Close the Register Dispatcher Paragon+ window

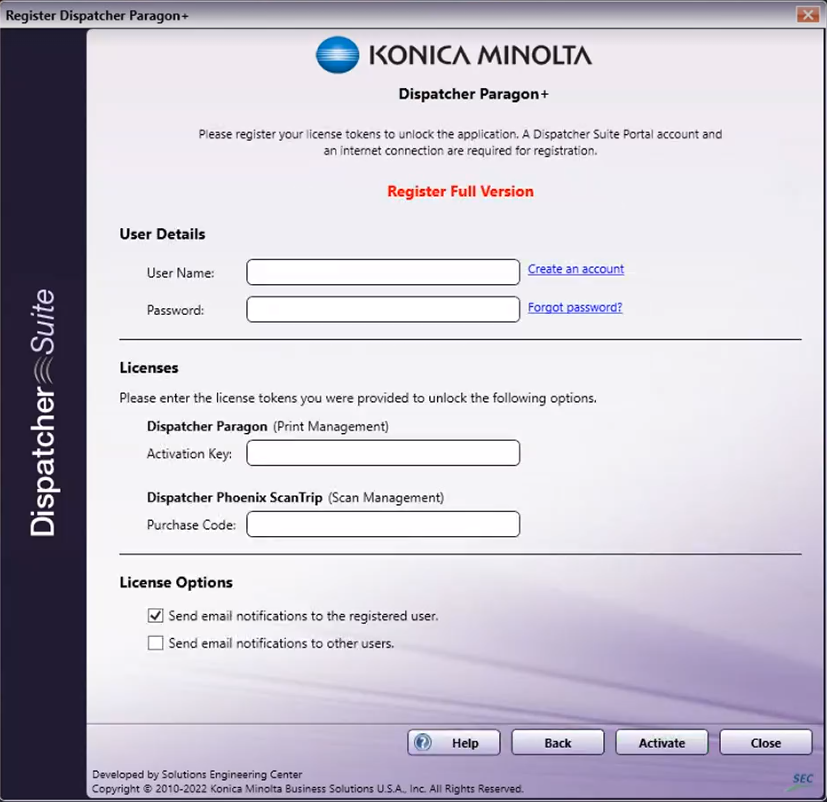(807, 14)
